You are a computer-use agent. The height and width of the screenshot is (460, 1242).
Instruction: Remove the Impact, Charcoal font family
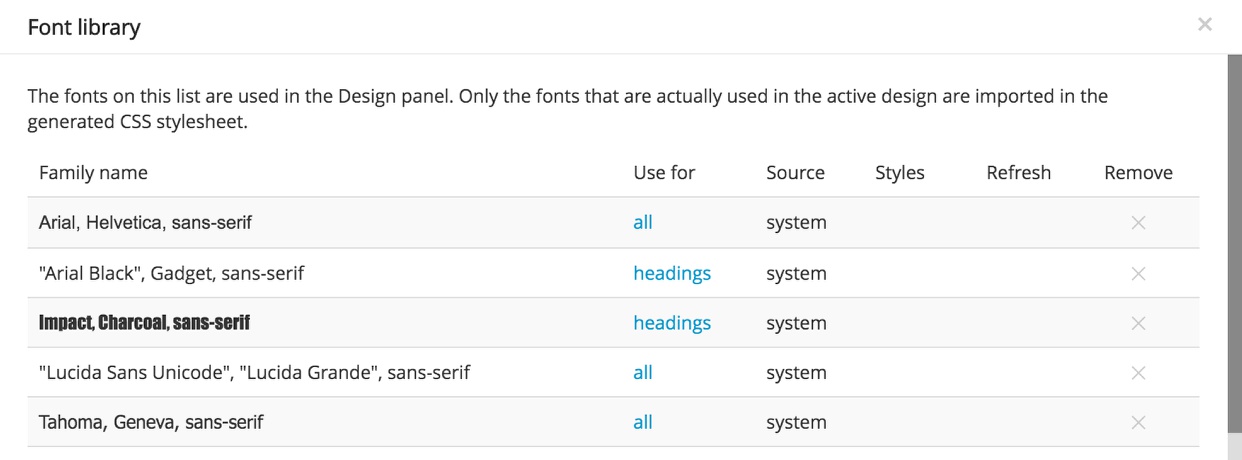[x=1137, y=323]
